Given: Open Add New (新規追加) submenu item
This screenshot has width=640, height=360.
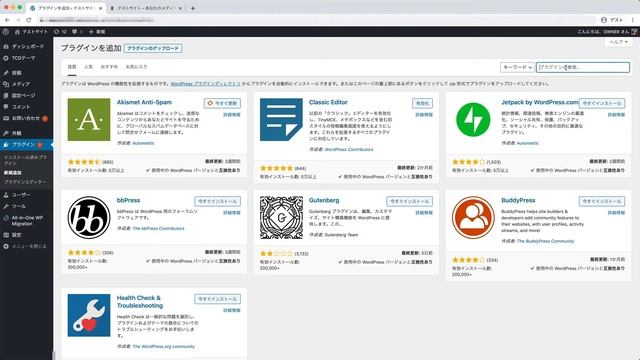Looking at the screenshot, I should coord(13,173).
